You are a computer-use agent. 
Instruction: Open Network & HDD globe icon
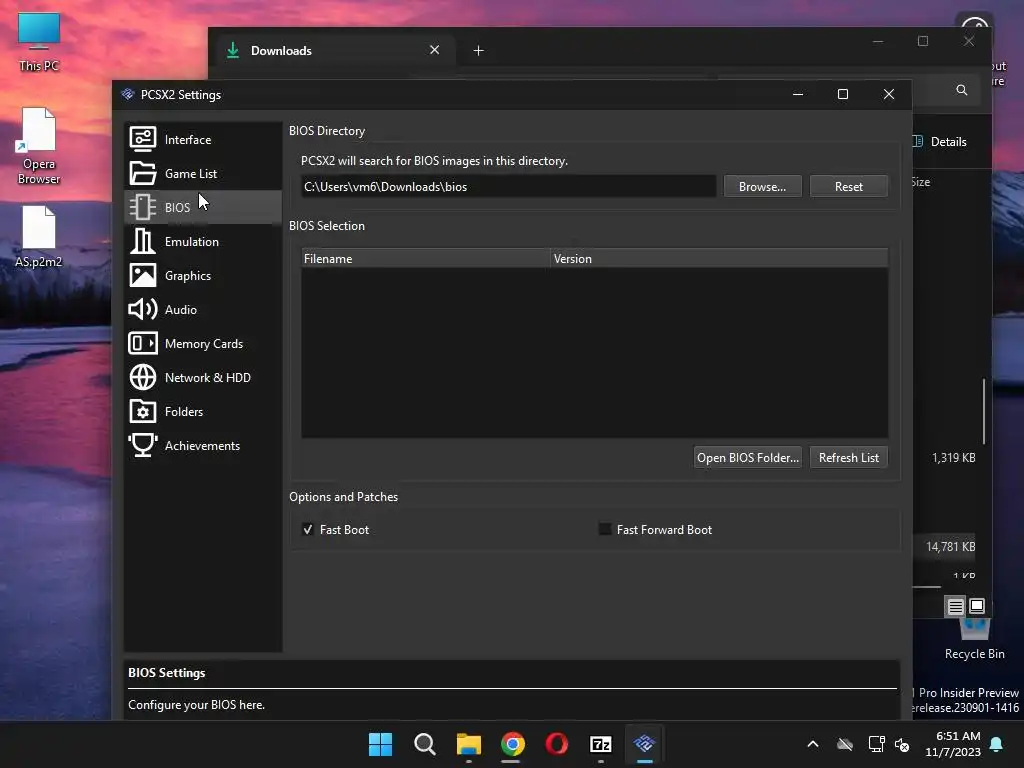[x=142, y=377]
